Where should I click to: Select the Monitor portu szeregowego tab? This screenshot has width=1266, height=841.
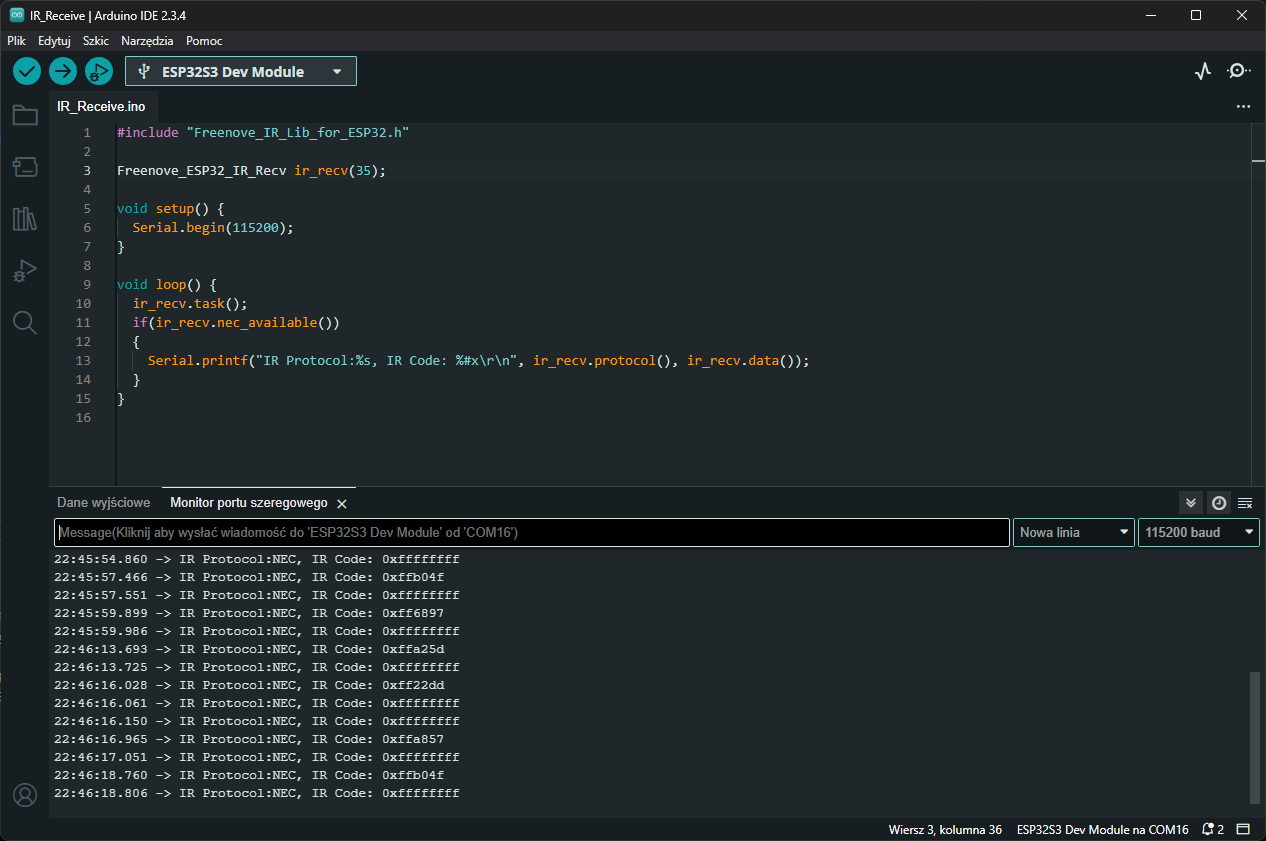click(x=249, y=503)
